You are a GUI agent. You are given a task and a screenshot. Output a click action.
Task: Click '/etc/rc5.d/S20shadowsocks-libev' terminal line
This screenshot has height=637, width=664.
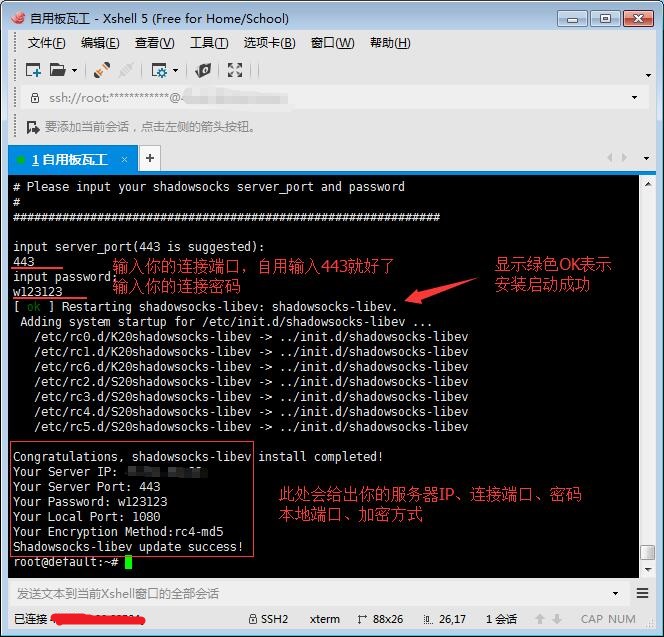pyautogui.click(x=251, y=427)
